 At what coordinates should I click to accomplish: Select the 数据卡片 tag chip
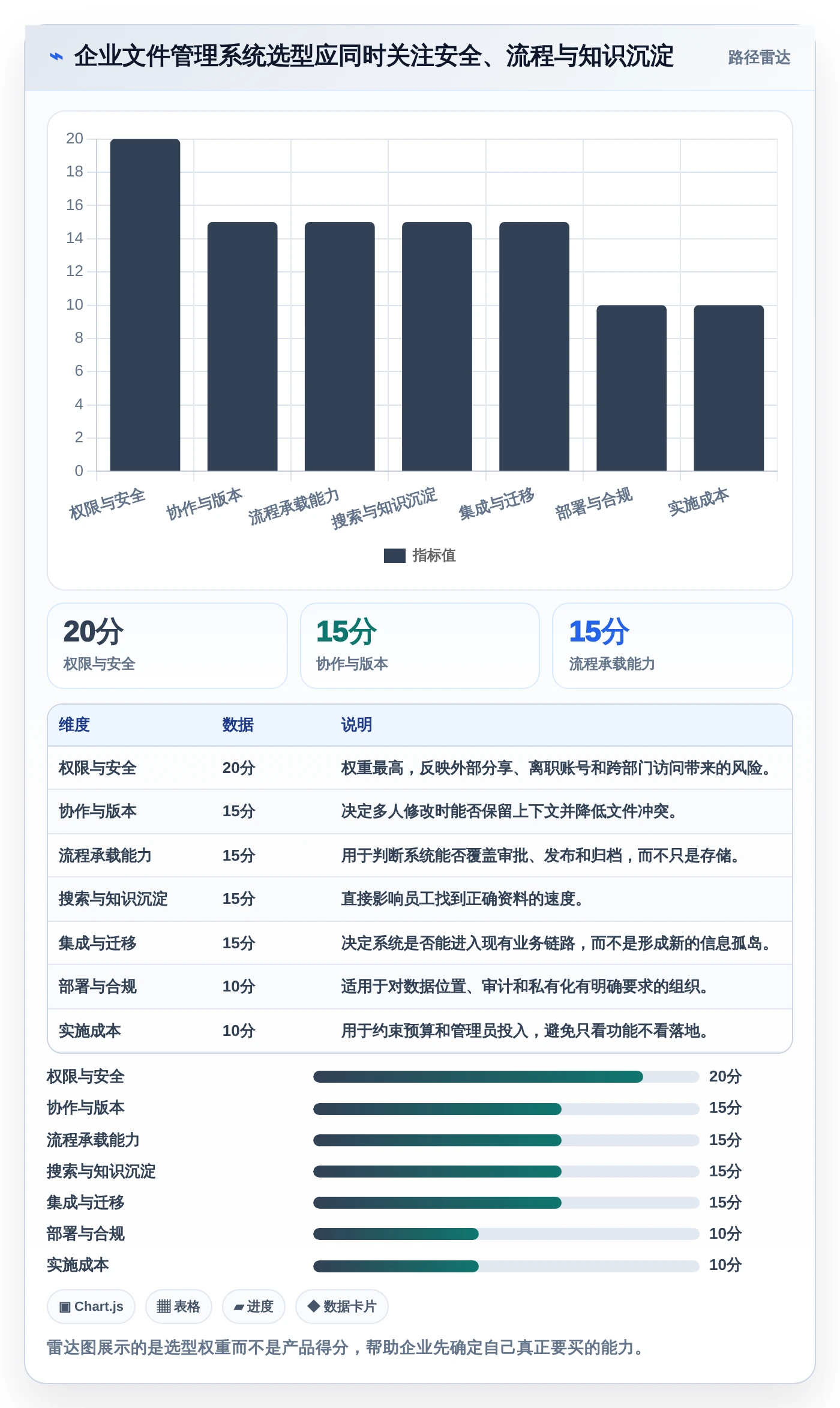point(342,1307)
